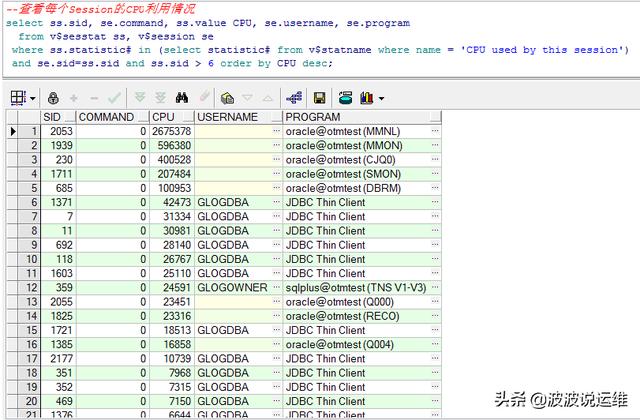Viewport: 640px width, 420px height.
Task: Sort by the CPU column header
Action: 172,117
